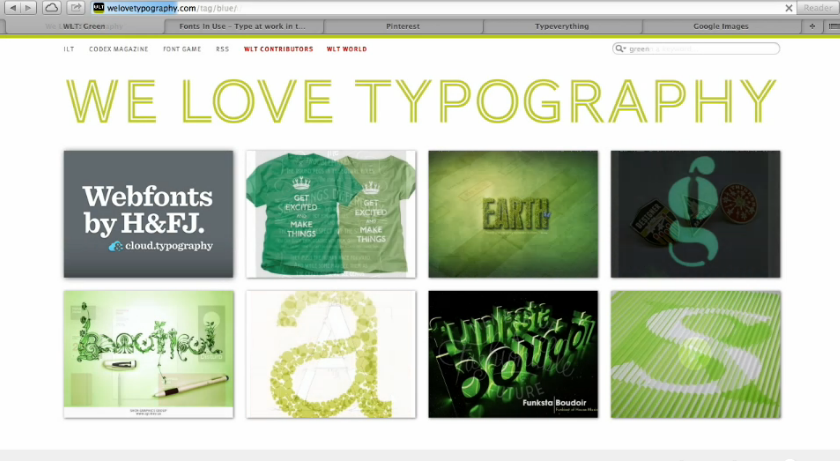Open the bubbly letter a thumbnail
The width and height of the screenshot is (840, 461).
click(x=331, y=354)
